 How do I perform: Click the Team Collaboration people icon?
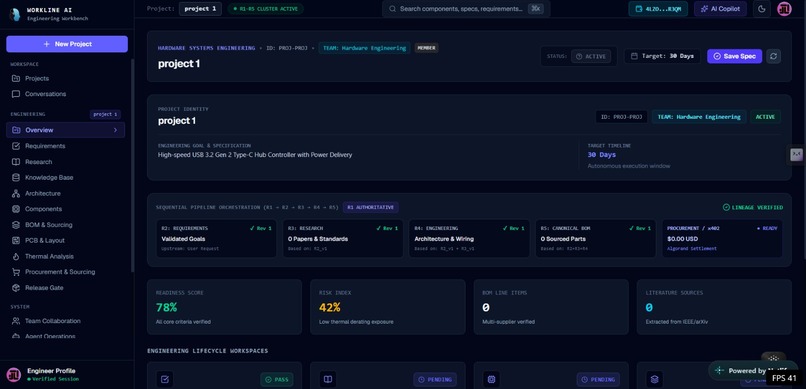click(x=16, y=321)
